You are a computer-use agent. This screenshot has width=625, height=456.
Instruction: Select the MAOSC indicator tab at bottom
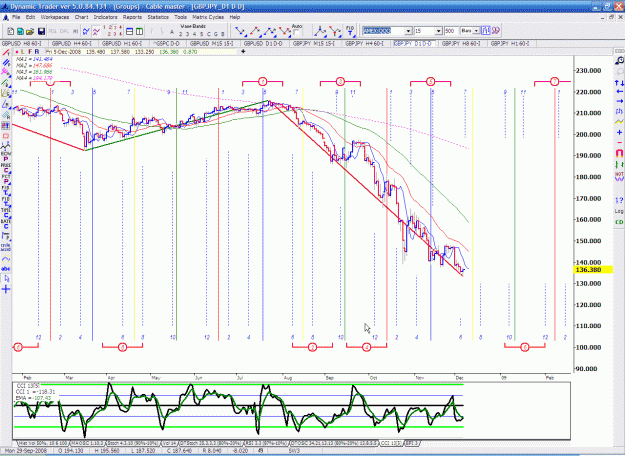tap(86, 443)
